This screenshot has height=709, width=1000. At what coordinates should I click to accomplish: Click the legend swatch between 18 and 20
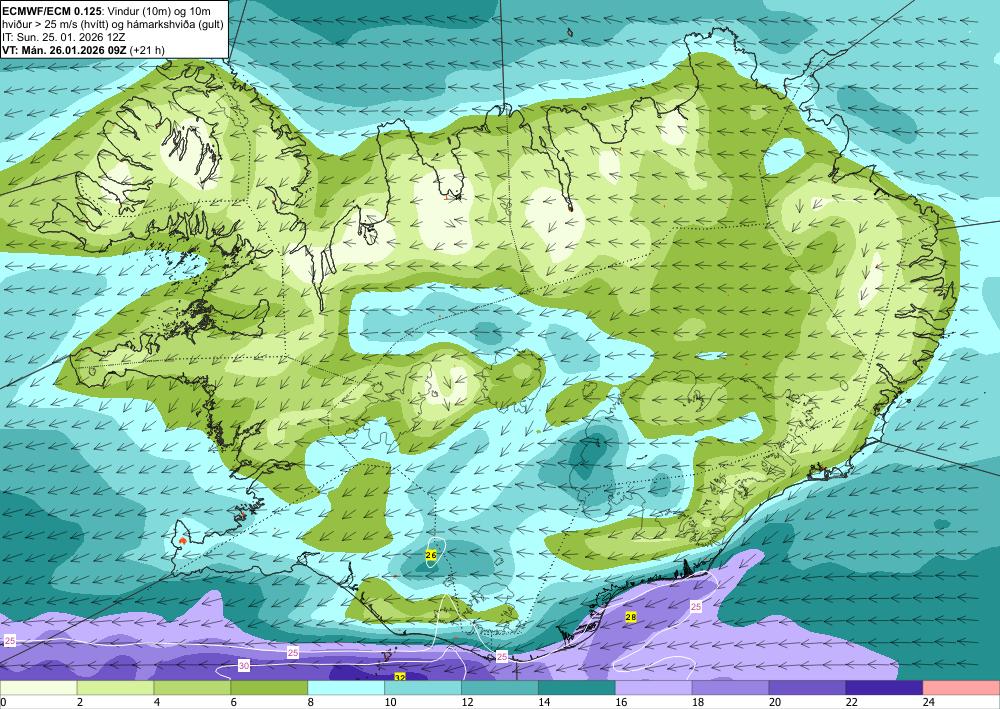pyautogui.click(x=730, y=687)
